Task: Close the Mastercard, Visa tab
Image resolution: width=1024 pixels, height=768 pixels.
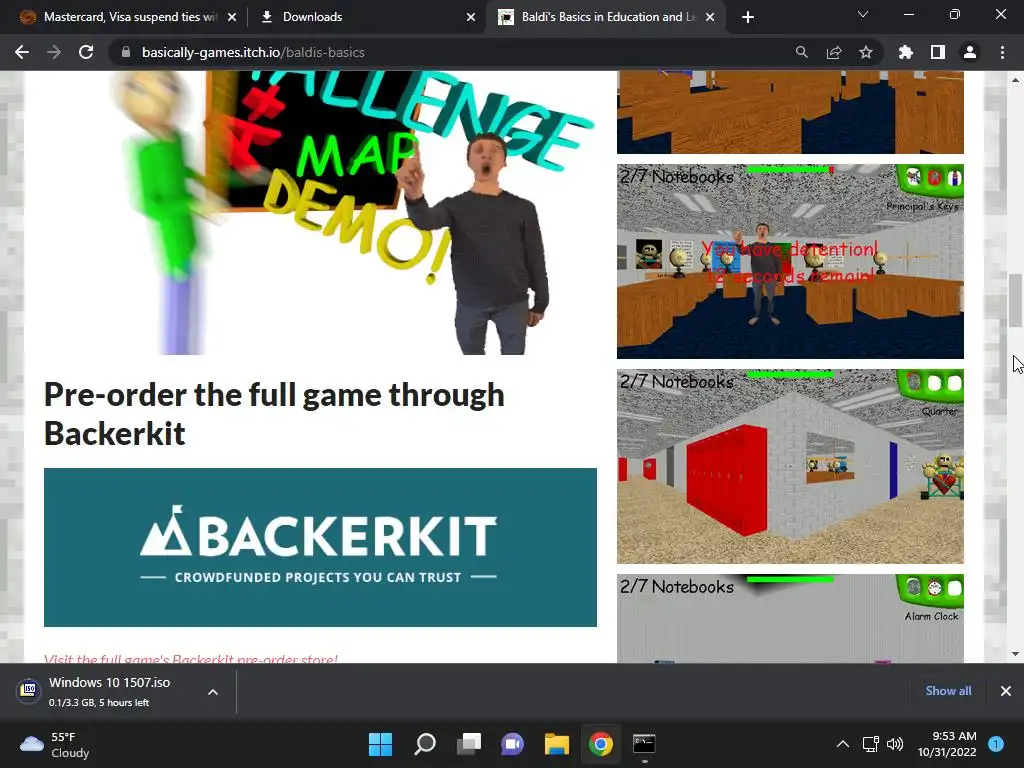Action: [x=232, y=17]
